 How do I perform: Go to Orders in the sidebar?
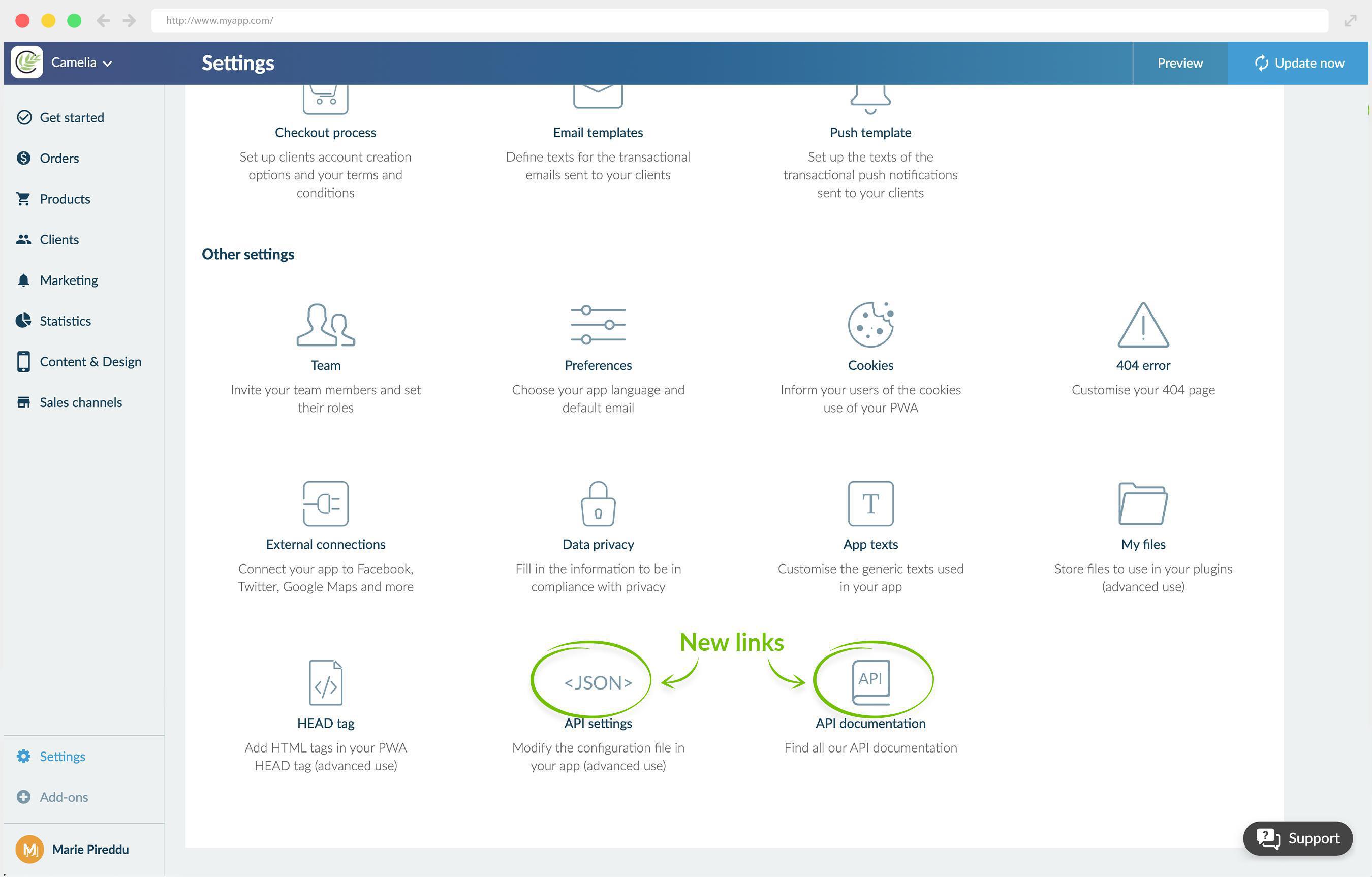[59, 159]
